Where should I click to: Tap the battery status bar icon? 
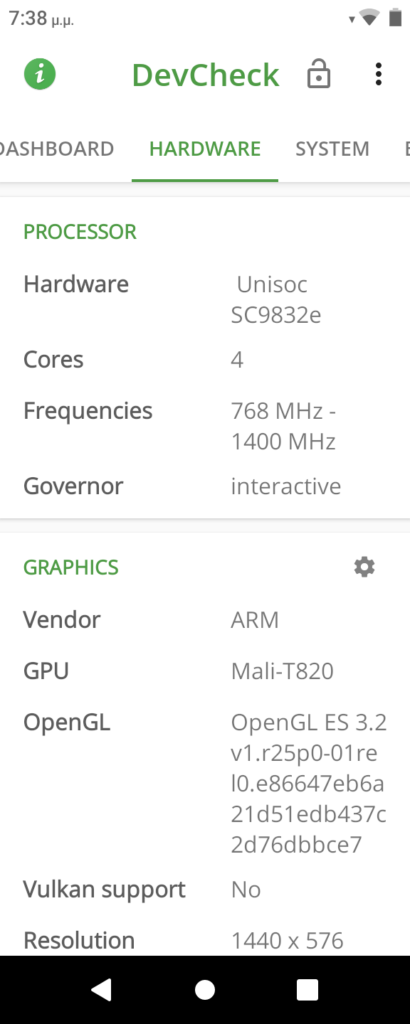pos(395,18)
